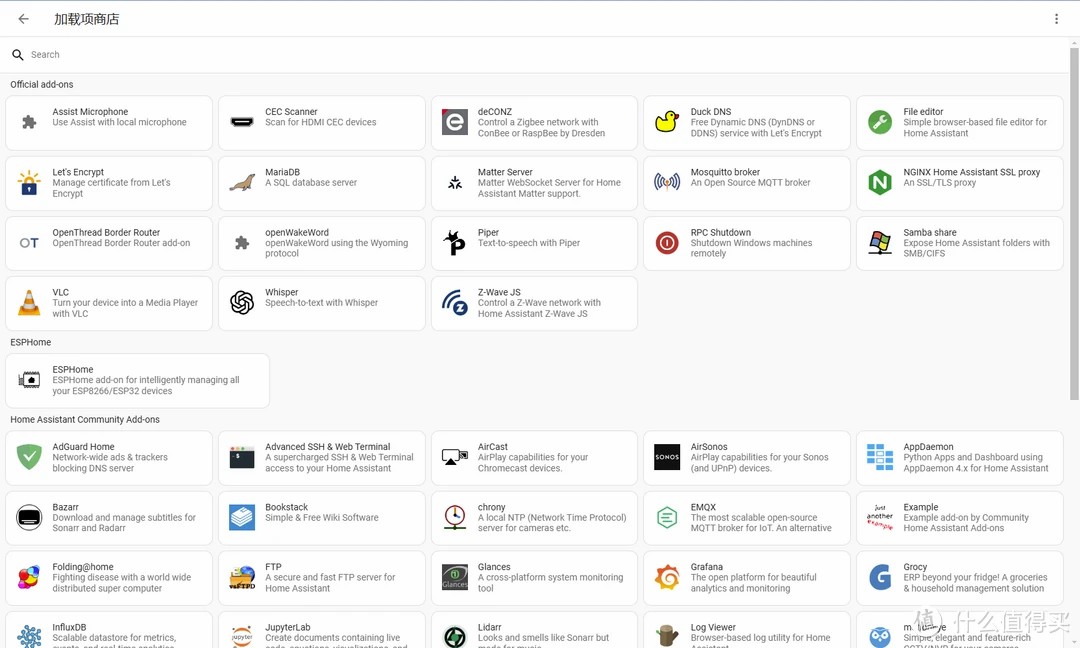The image size is (1080, 648).
Task: Select the Z-Wave JS add-on
Action: coord(534,303)
